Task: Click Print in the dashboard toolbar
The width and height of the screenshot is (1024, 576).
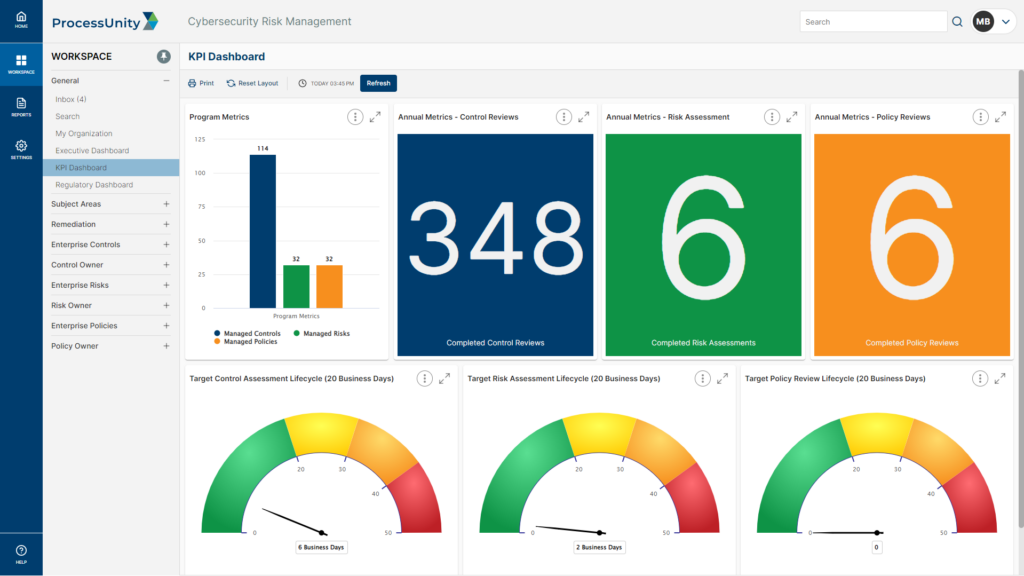Action: point(200,83)
